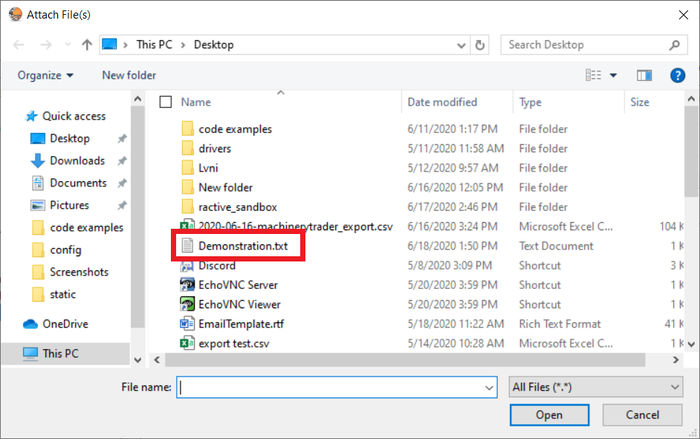Click the Help question mark icon
Viewport: 700px width, 439px height.
click(x=676, y=75)
